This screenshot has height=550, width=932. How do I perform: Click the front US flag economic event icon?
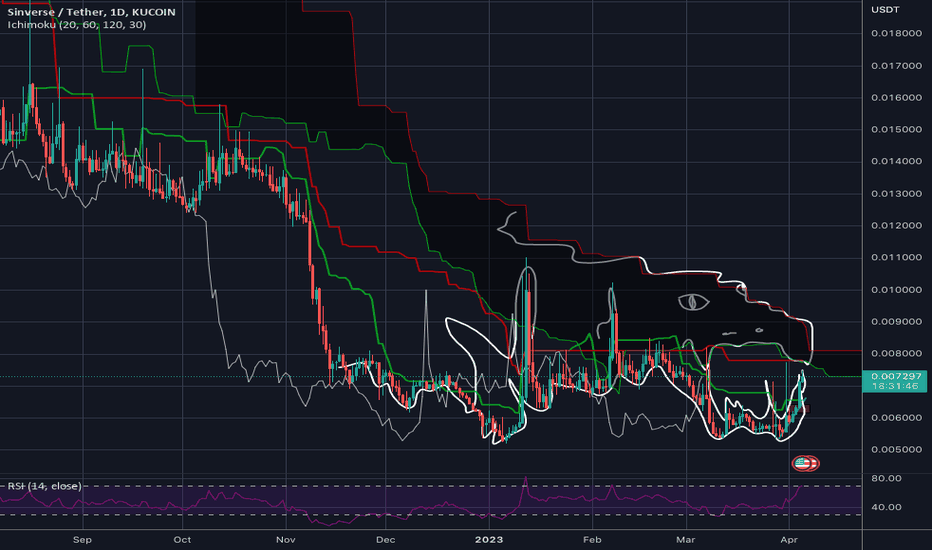click(x=802, y=463)
